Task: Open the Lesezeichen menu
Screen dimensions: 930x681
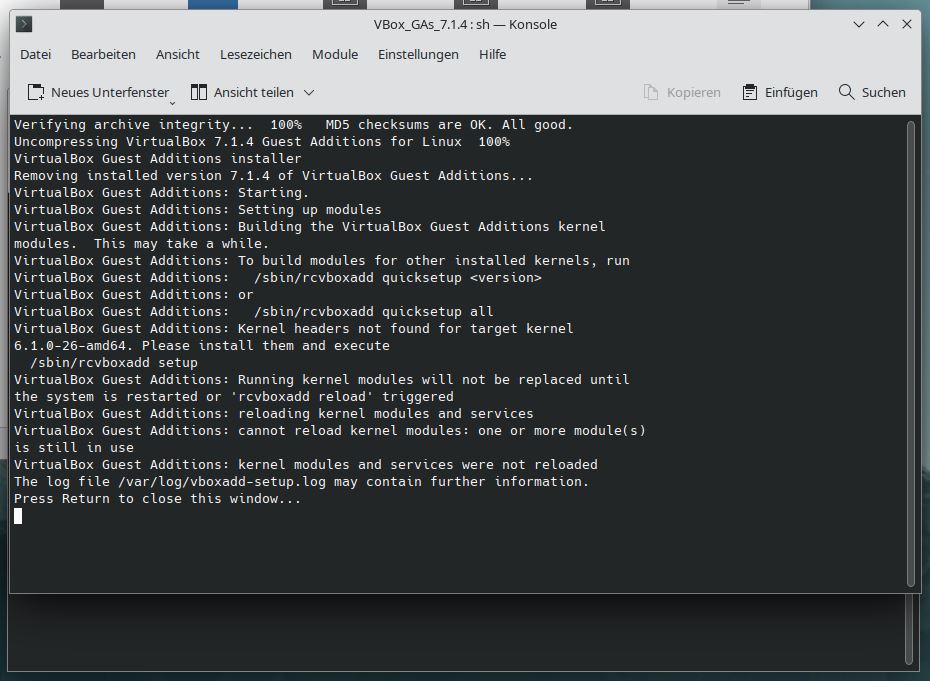Action: pyautogui.click(x=256, y=55)
